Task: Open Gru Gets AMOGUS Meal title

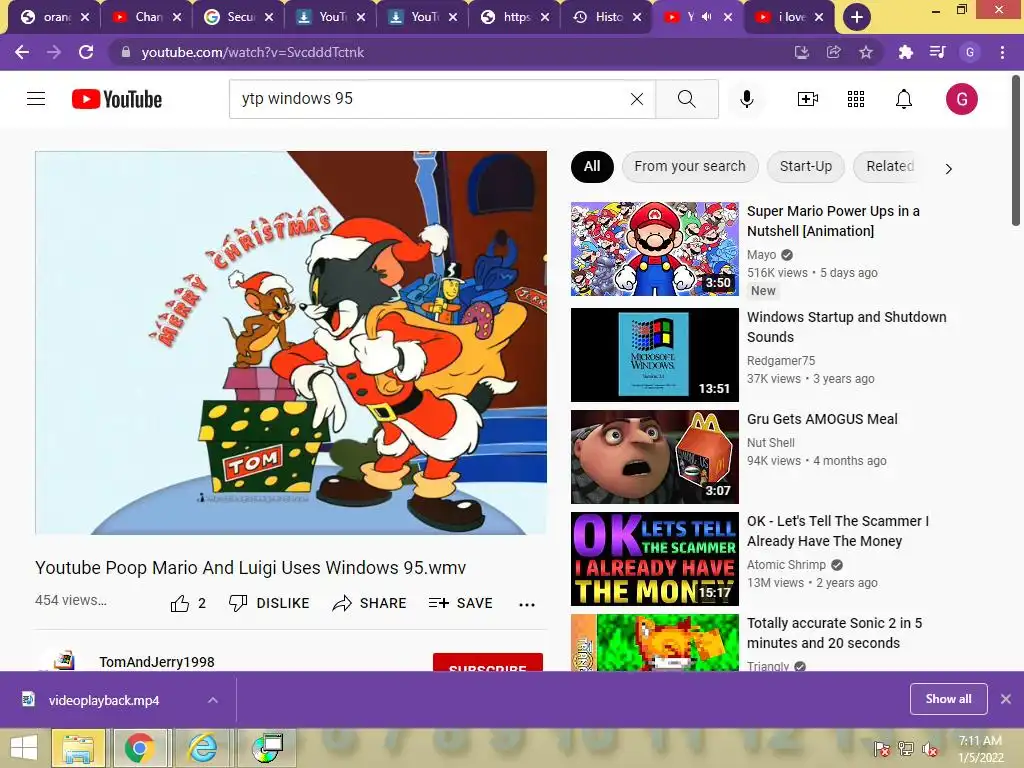Action: tap(822, 419)
